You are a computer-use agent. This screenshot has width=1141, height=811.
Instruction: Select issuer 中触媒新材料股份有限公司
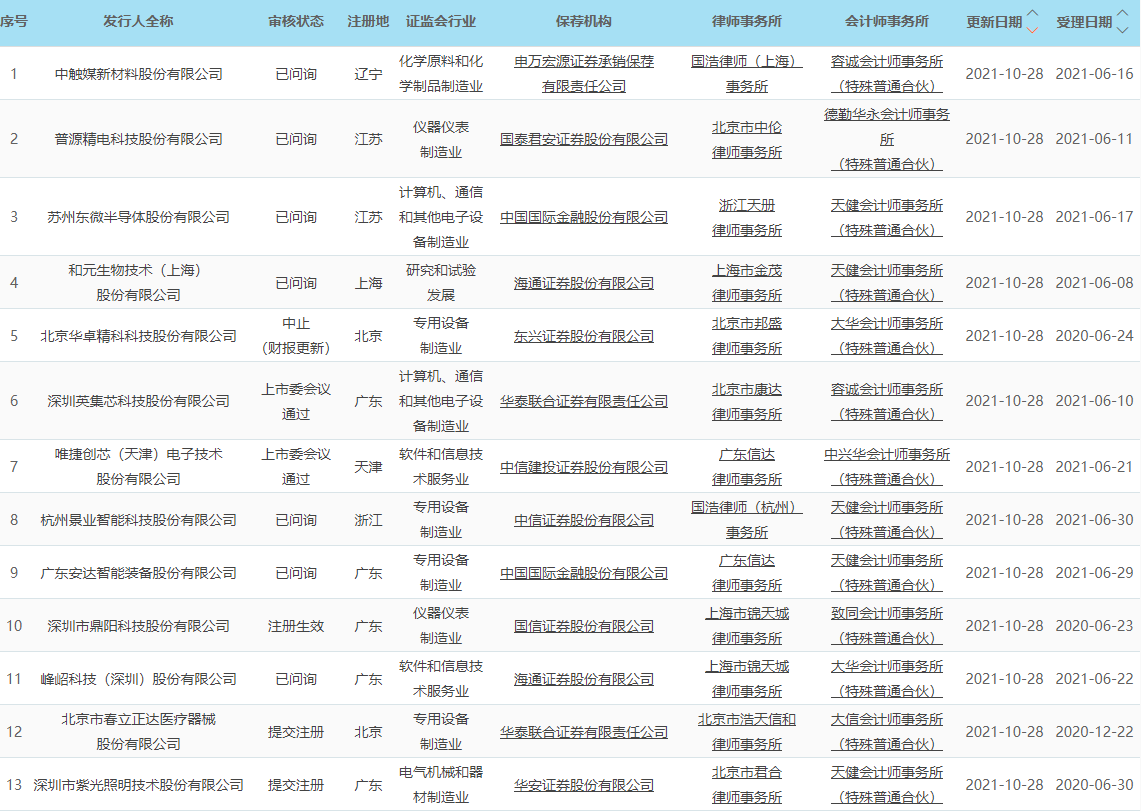tap(138, 73)
